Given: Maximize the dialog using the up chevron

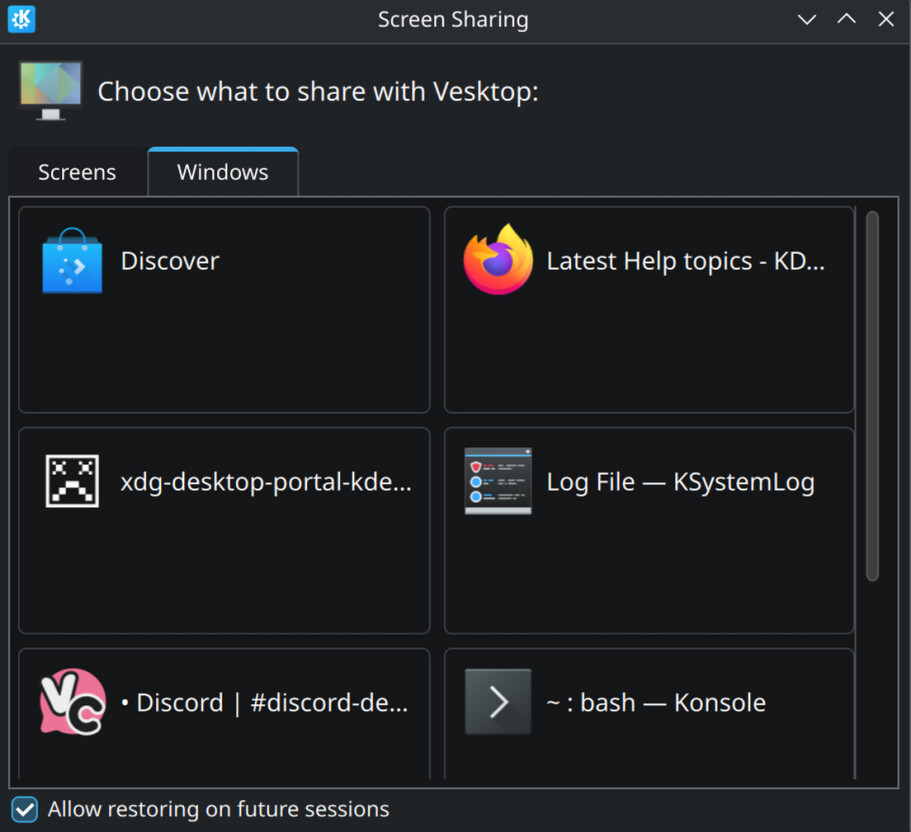Looking at the screenshot, I should point(846,20).
